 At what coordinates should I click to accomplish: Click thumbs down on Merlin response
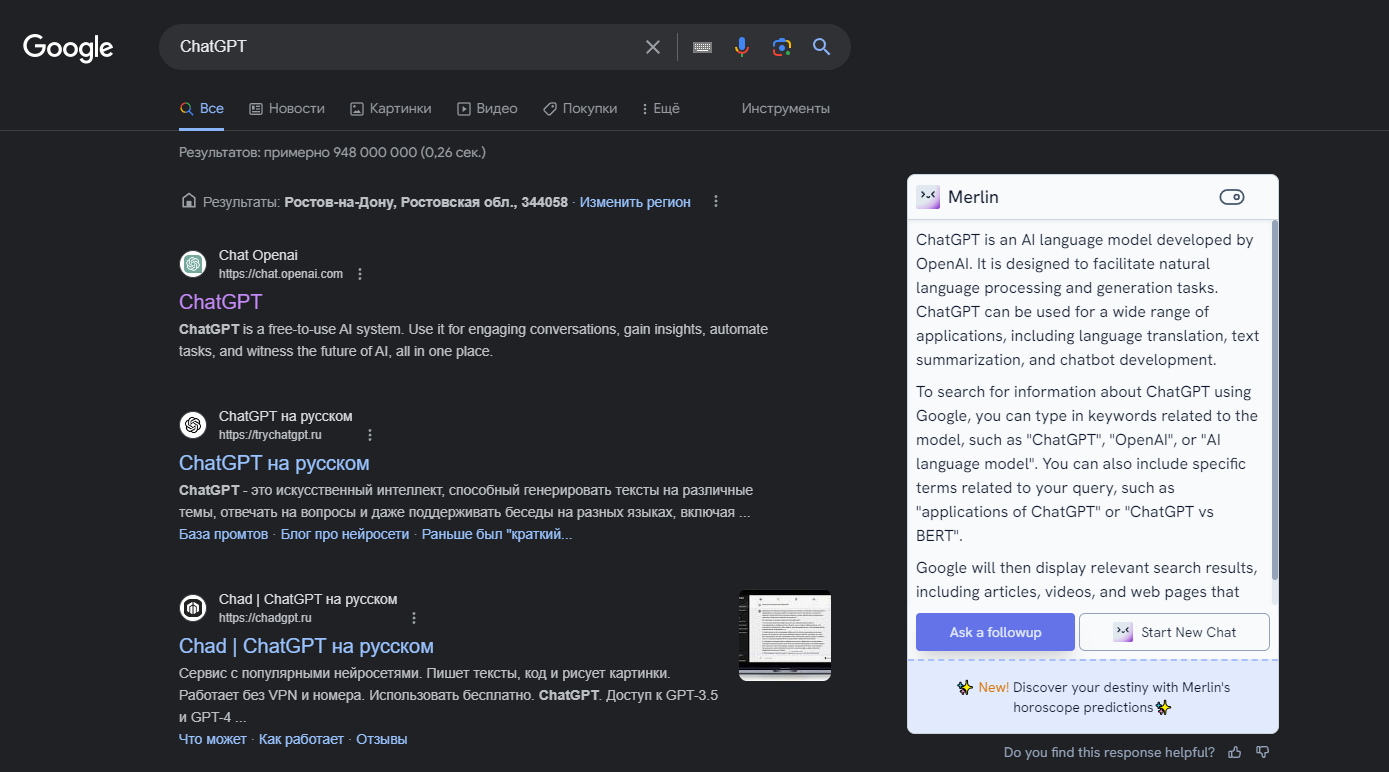tap(1263, 752)
